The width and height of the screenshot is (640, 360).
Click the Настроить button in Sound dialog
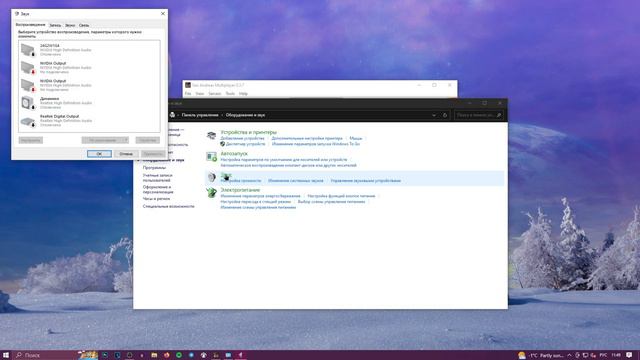tap(31, 140)
